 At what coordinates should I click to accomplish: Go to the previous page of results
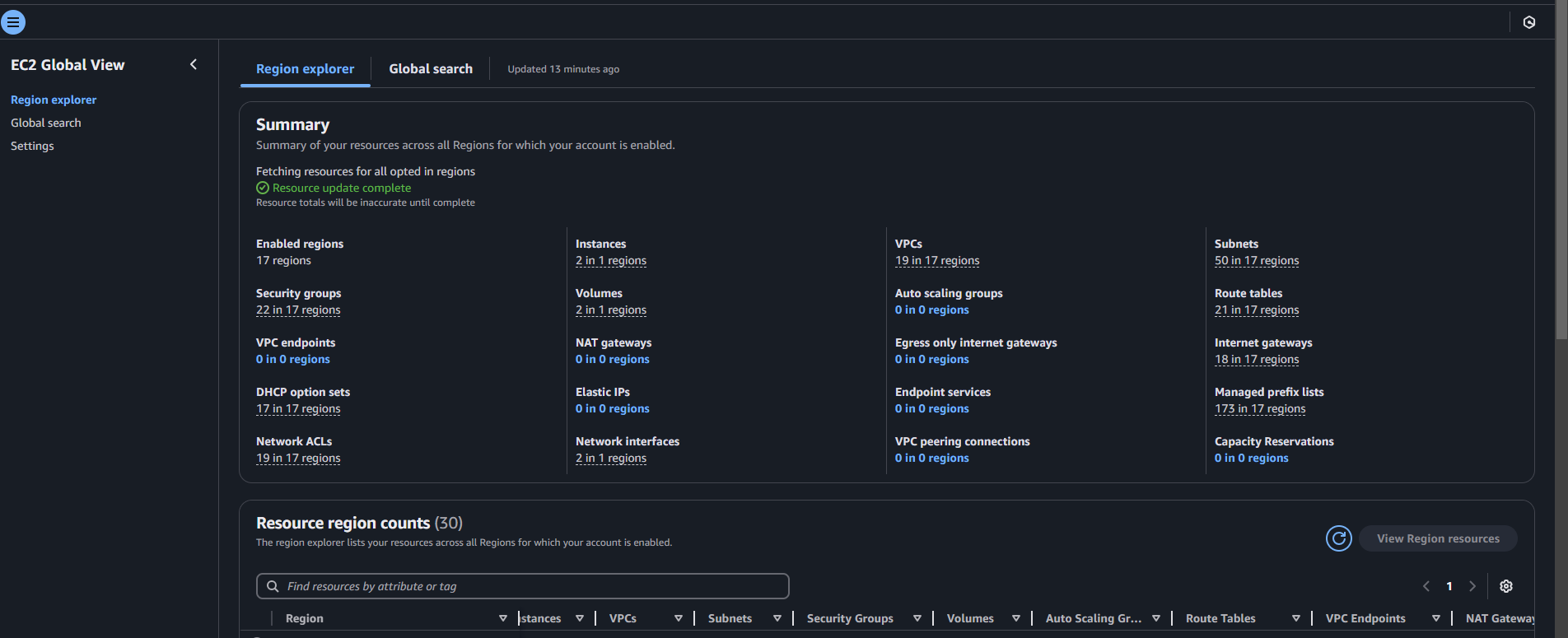(1426, 586)
